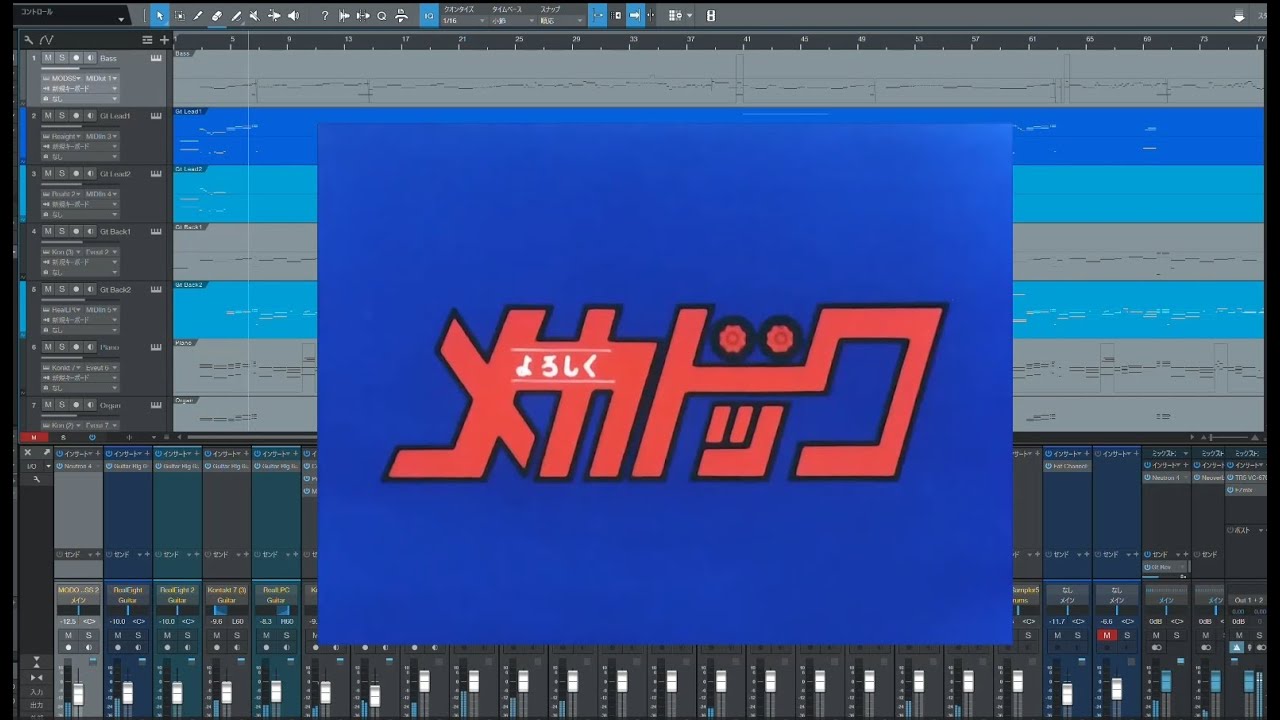Click the Neutron 4 insert on first channel

pyautogui.click(x=78, y=466)
